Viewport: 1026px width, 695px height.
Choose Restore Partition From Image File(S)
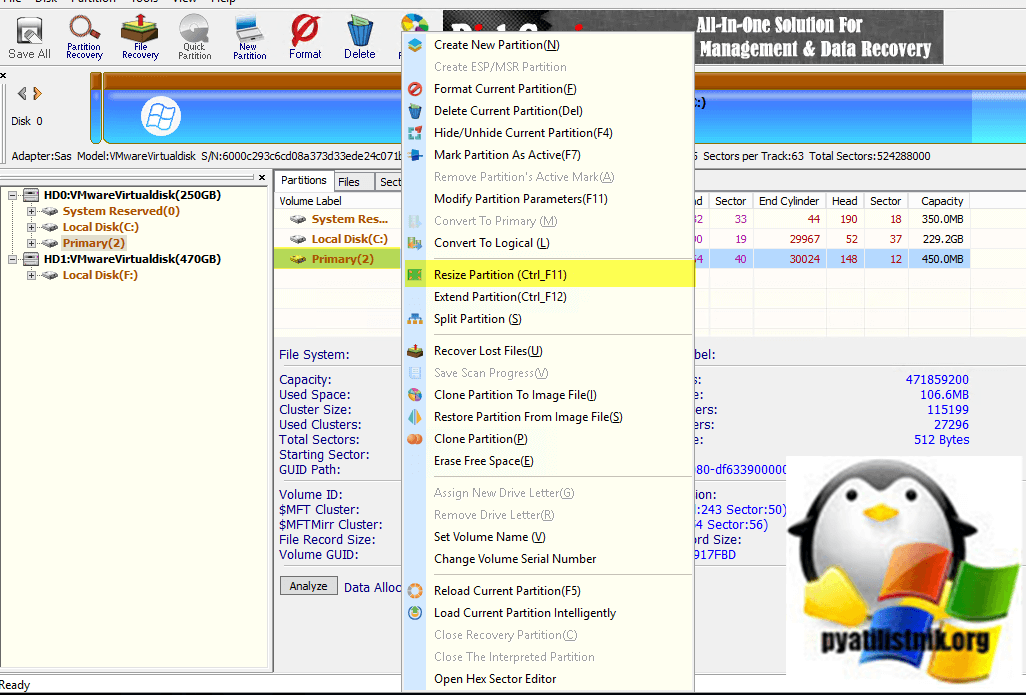pyautogui.click(x=548, y=417)
